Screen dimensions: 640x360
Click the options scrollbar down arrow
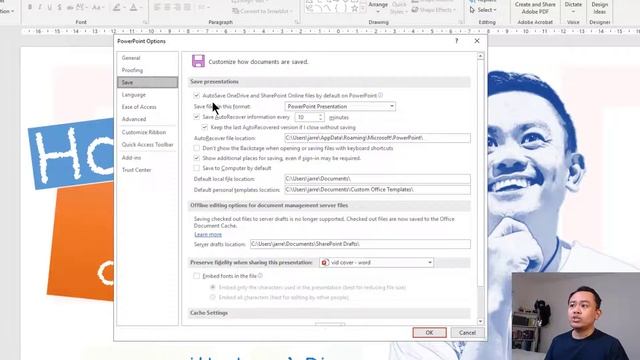[x=480, y=322]
